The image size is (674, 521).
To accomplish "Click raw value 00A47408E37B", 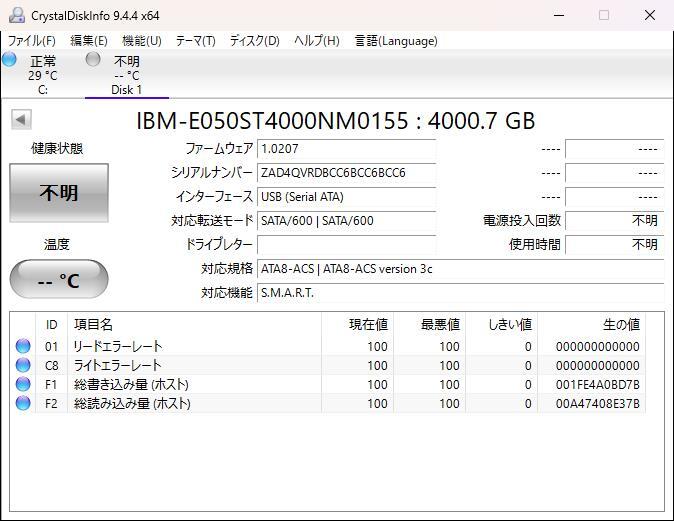I will coord(597,404).
